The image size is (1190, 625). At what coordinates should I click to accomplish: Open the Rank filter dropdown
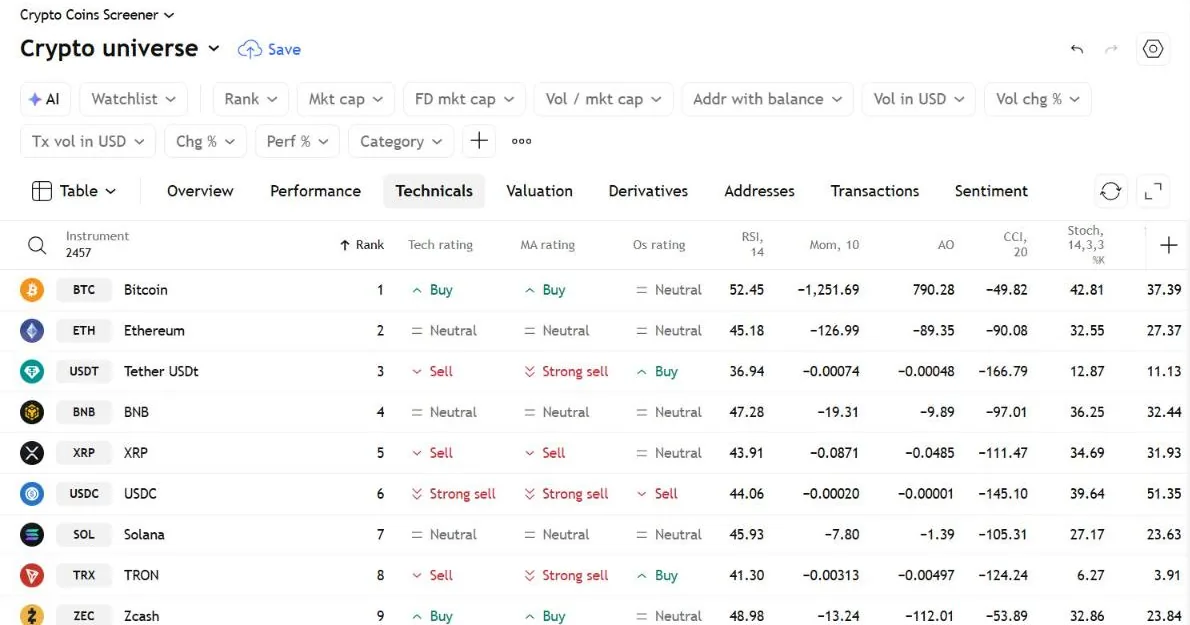[250, 99]
